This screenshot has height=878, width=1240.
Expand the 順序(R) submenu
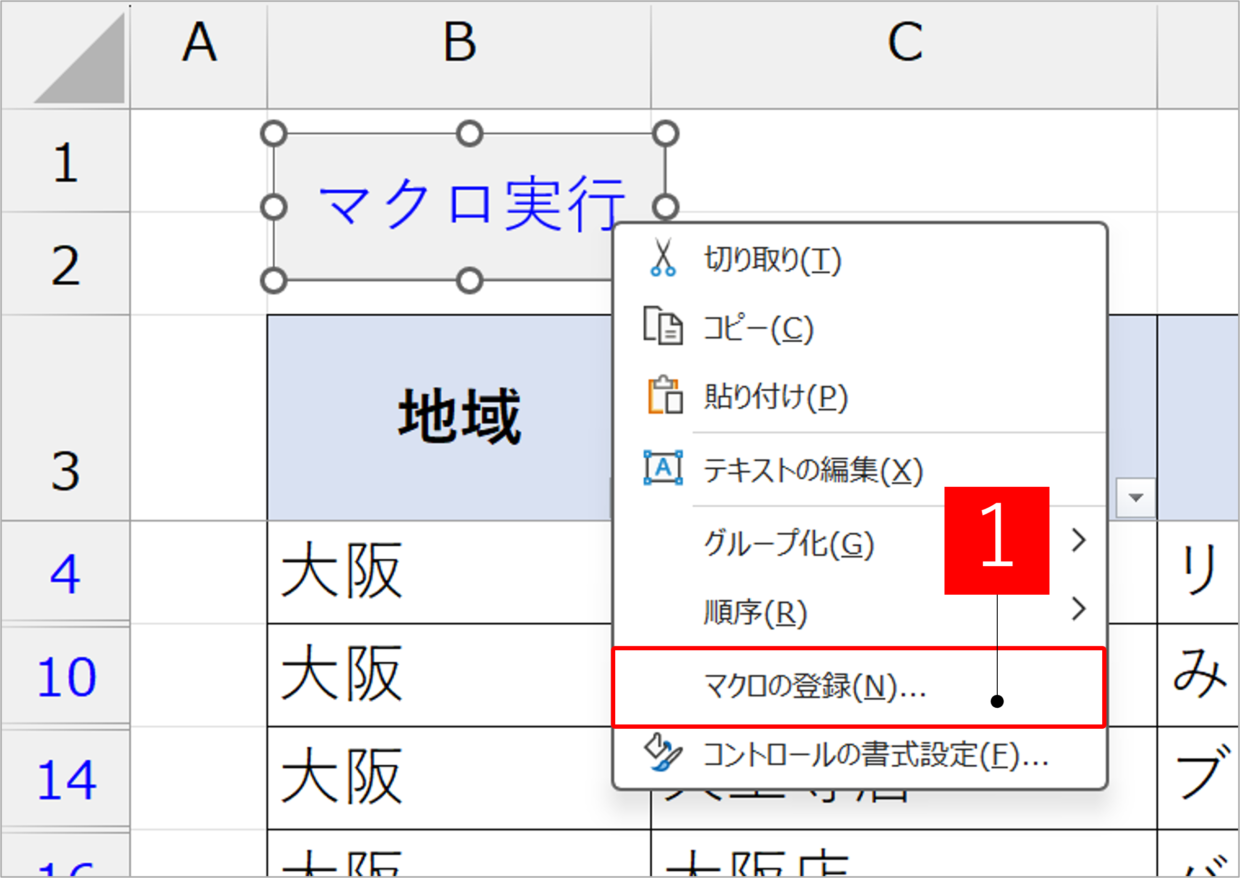coord(860,612)
